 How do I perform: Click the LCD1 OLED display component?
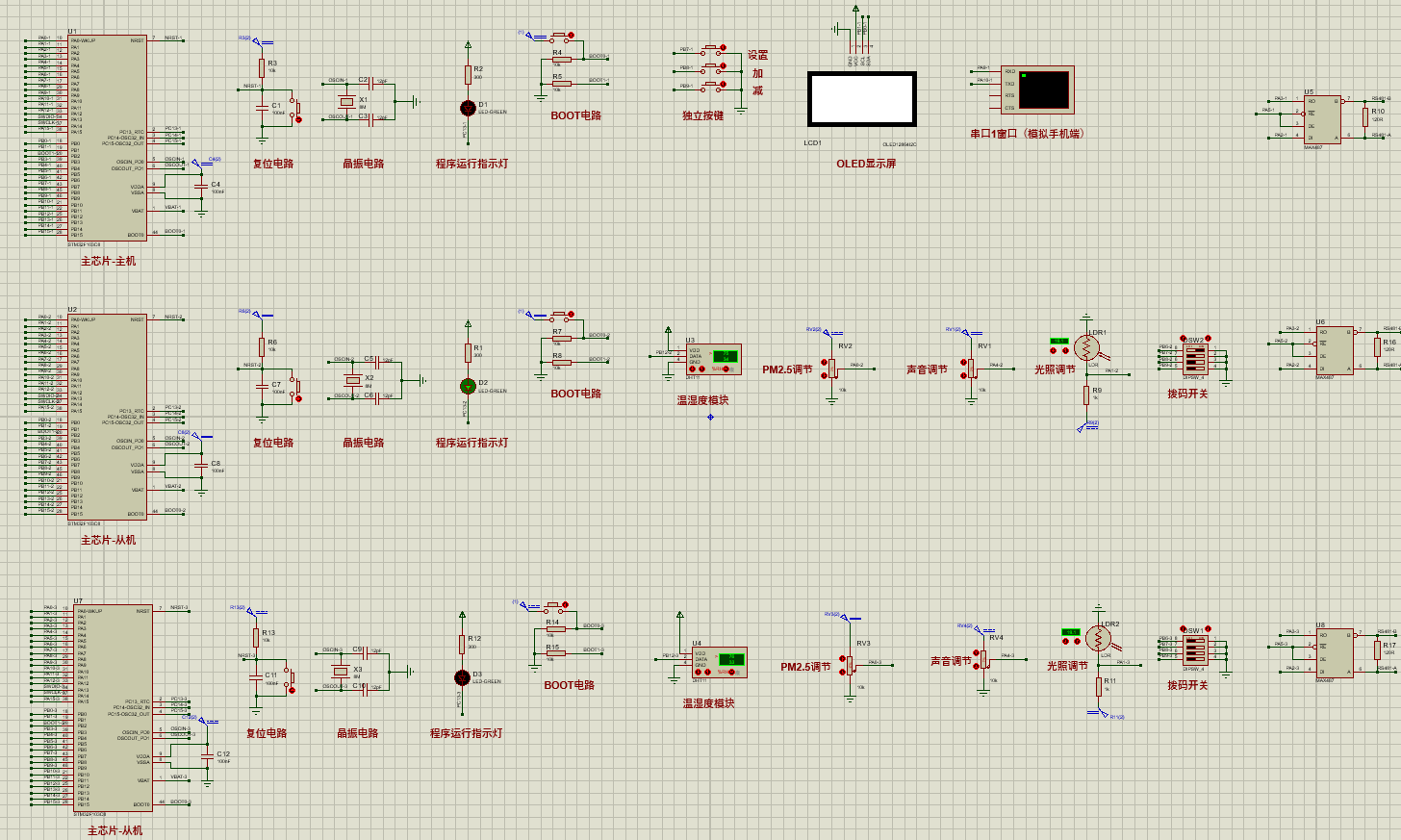862,98
